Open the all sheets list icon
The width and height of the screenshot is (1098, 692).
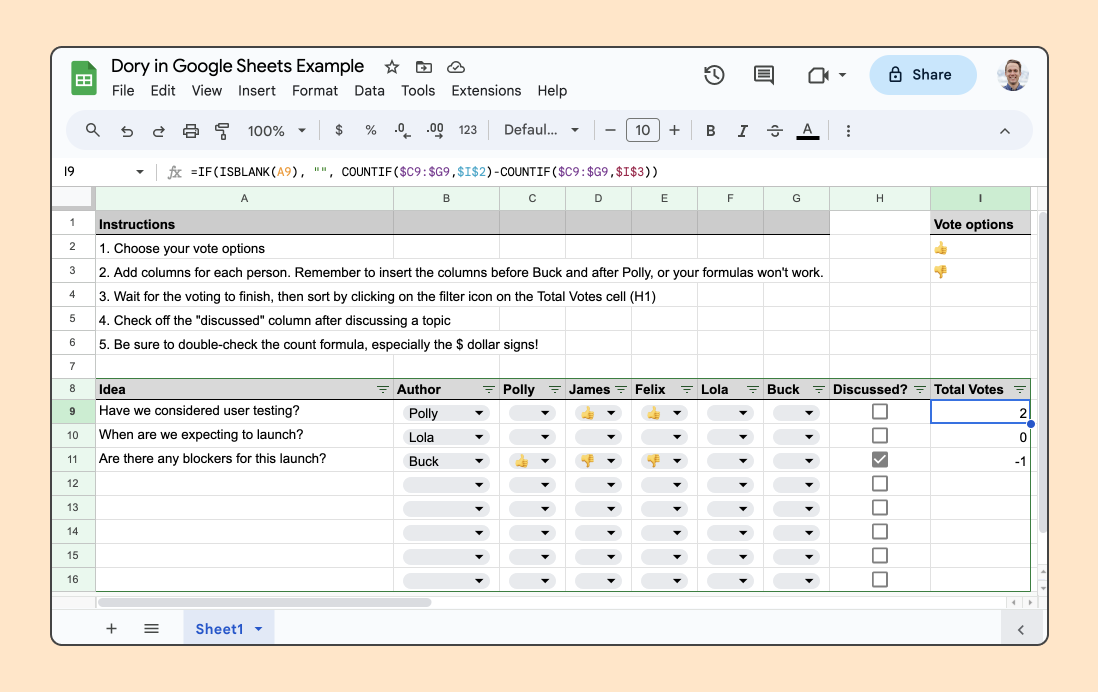151,628
